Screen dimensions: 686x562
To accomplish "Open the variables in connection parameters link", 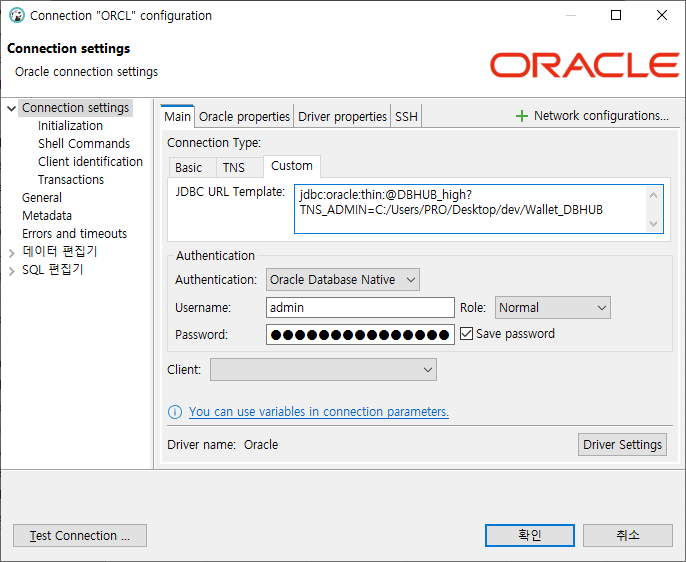I will pyautogui.click(x=318, y=412).
